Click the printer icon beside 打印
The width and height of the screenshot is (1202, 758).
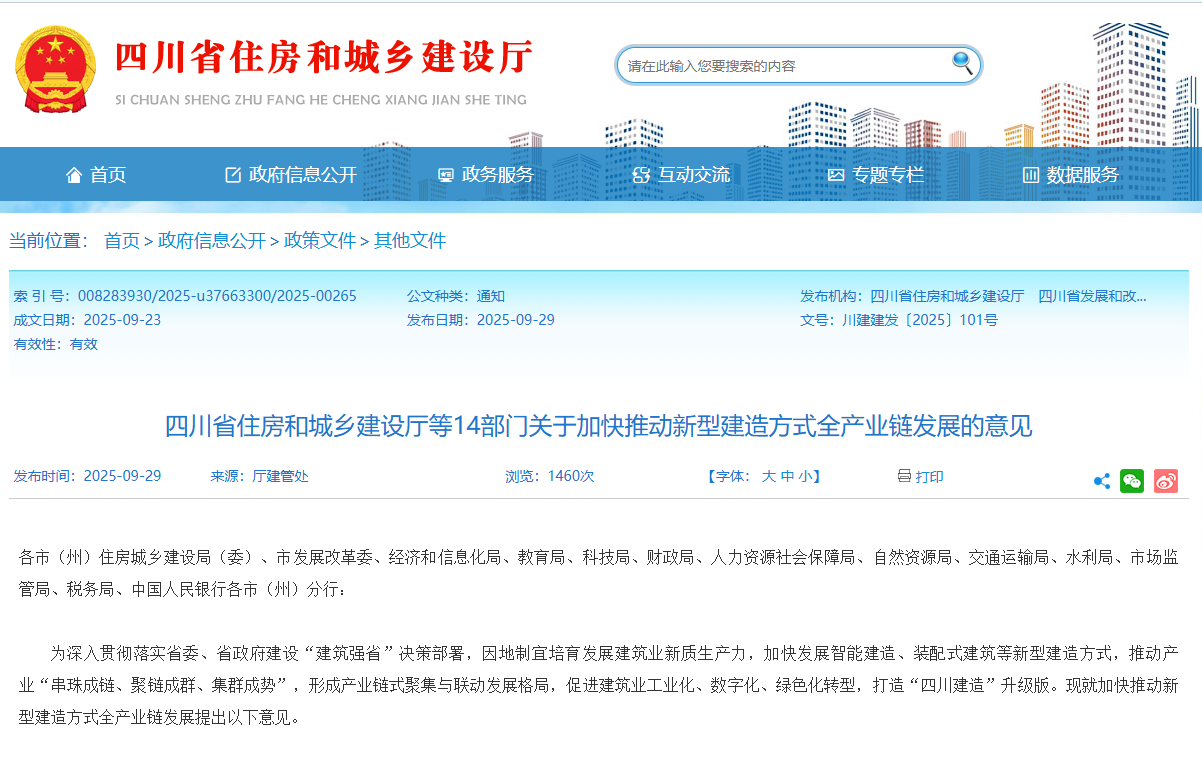point(904,476)
